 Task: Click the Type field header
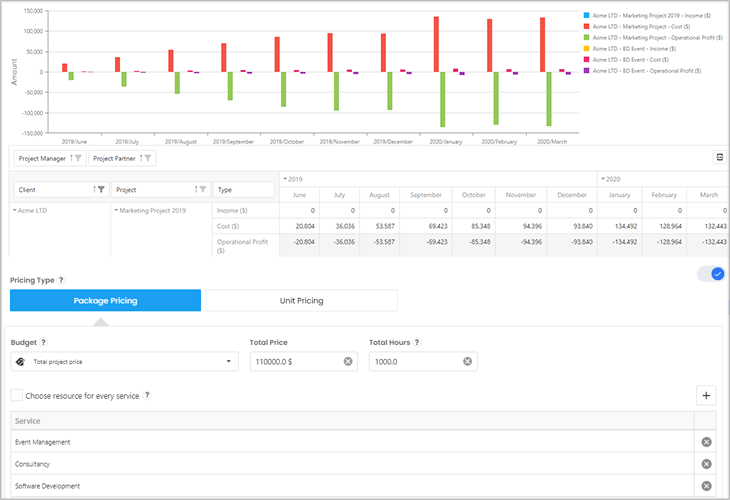point(244,189)
